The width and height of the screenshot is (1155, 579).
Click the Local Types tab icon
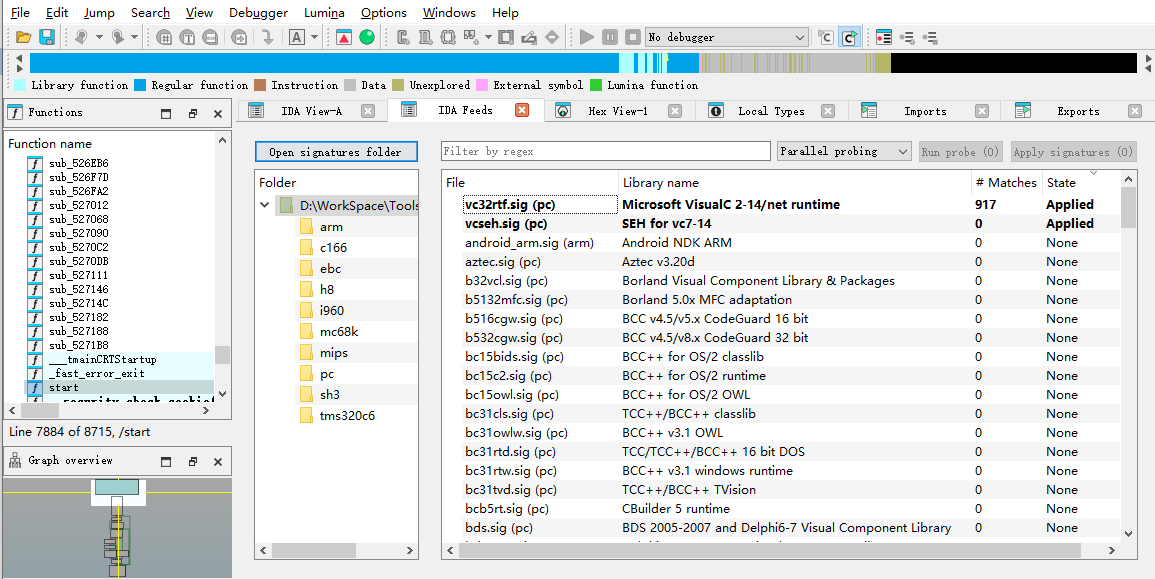[716, 111]
